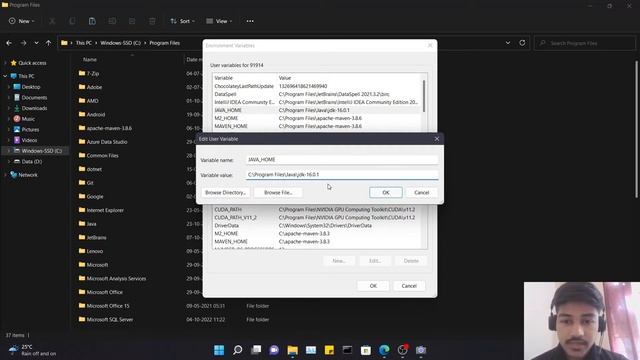This screenshot has width=640, height=360.
Task: Open the Windows Start menu
Action: 219,350
